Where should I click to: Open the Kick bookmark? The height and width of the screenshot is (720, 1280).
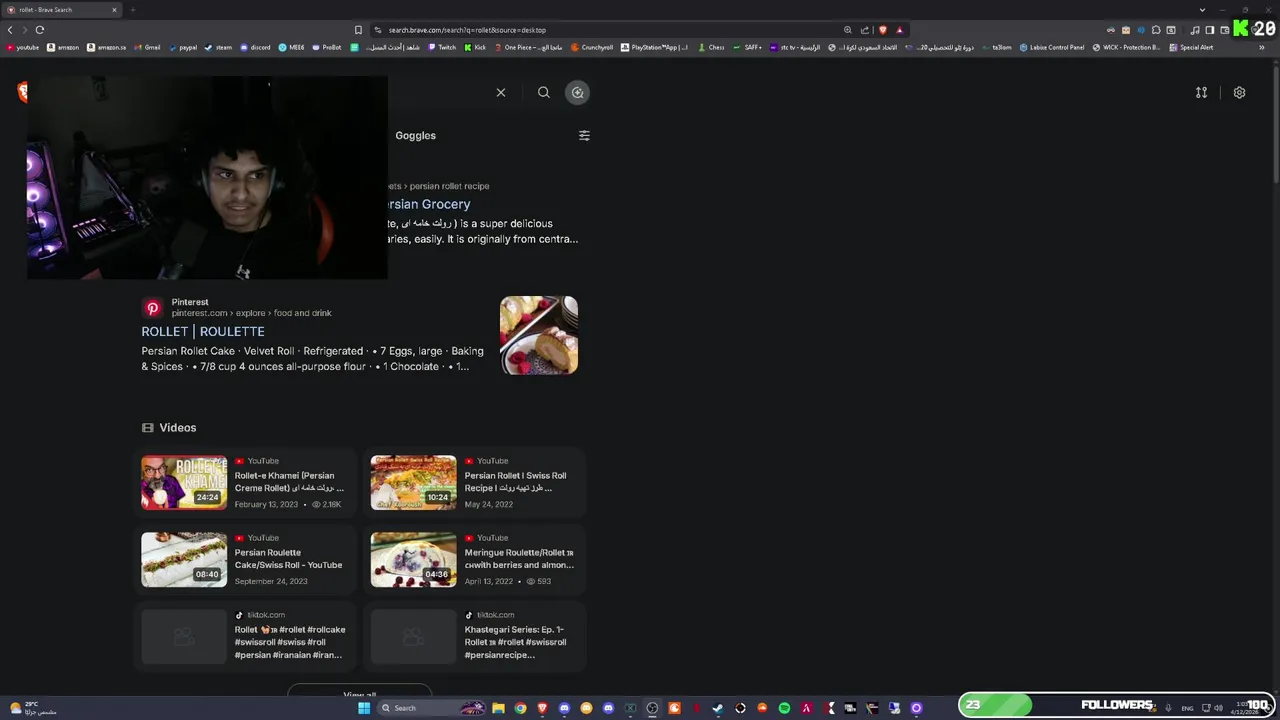pos(475,47)
